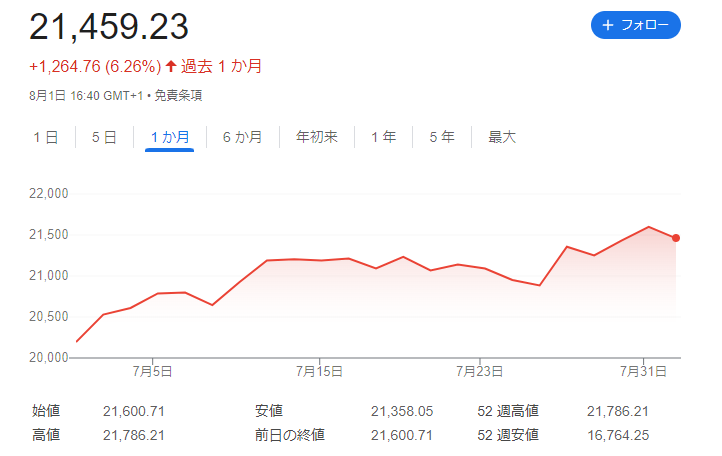
Task: Select the 5日 time range tab
Action: click(x=104, y=137)
